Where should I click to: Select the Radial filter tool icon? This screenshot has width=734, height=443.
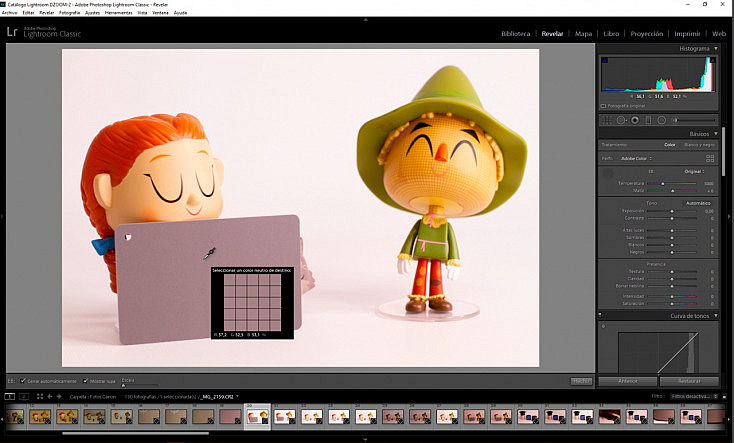click(x=661, y=120)
